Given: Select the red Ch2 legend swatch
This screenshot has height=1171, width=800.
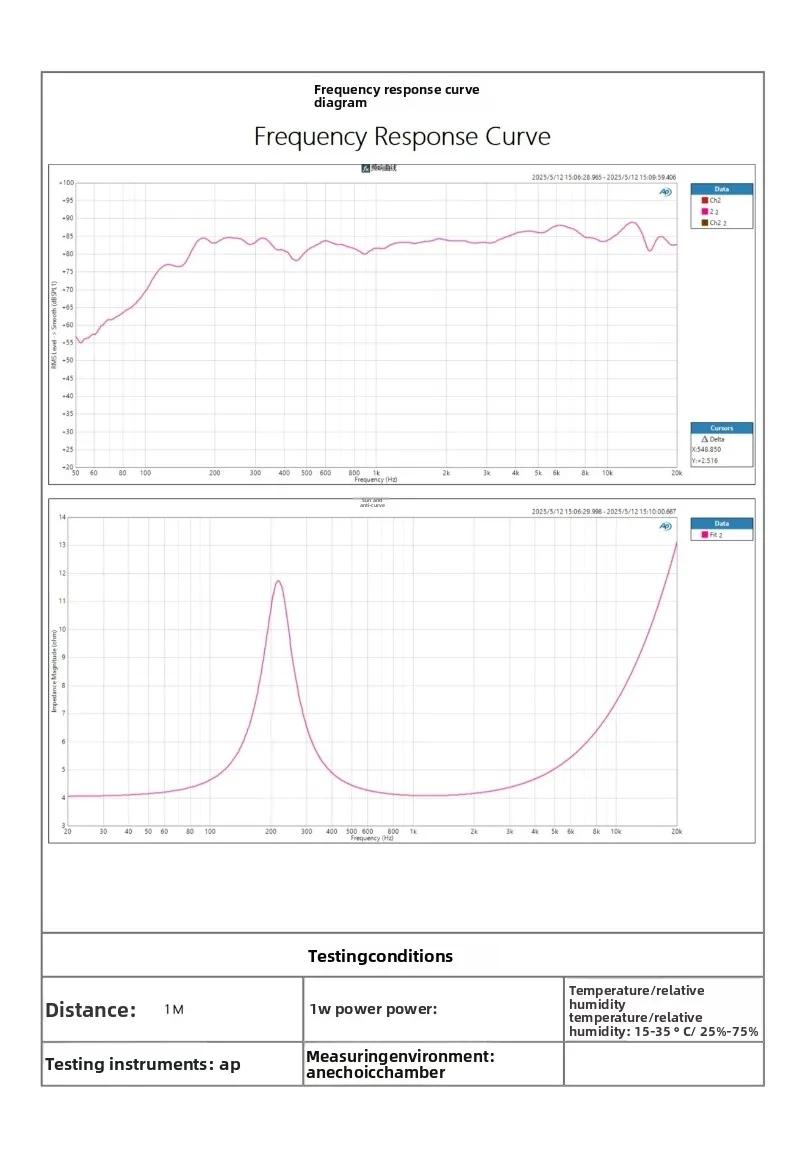Looking at the screenshot, I should coord(704,200).
